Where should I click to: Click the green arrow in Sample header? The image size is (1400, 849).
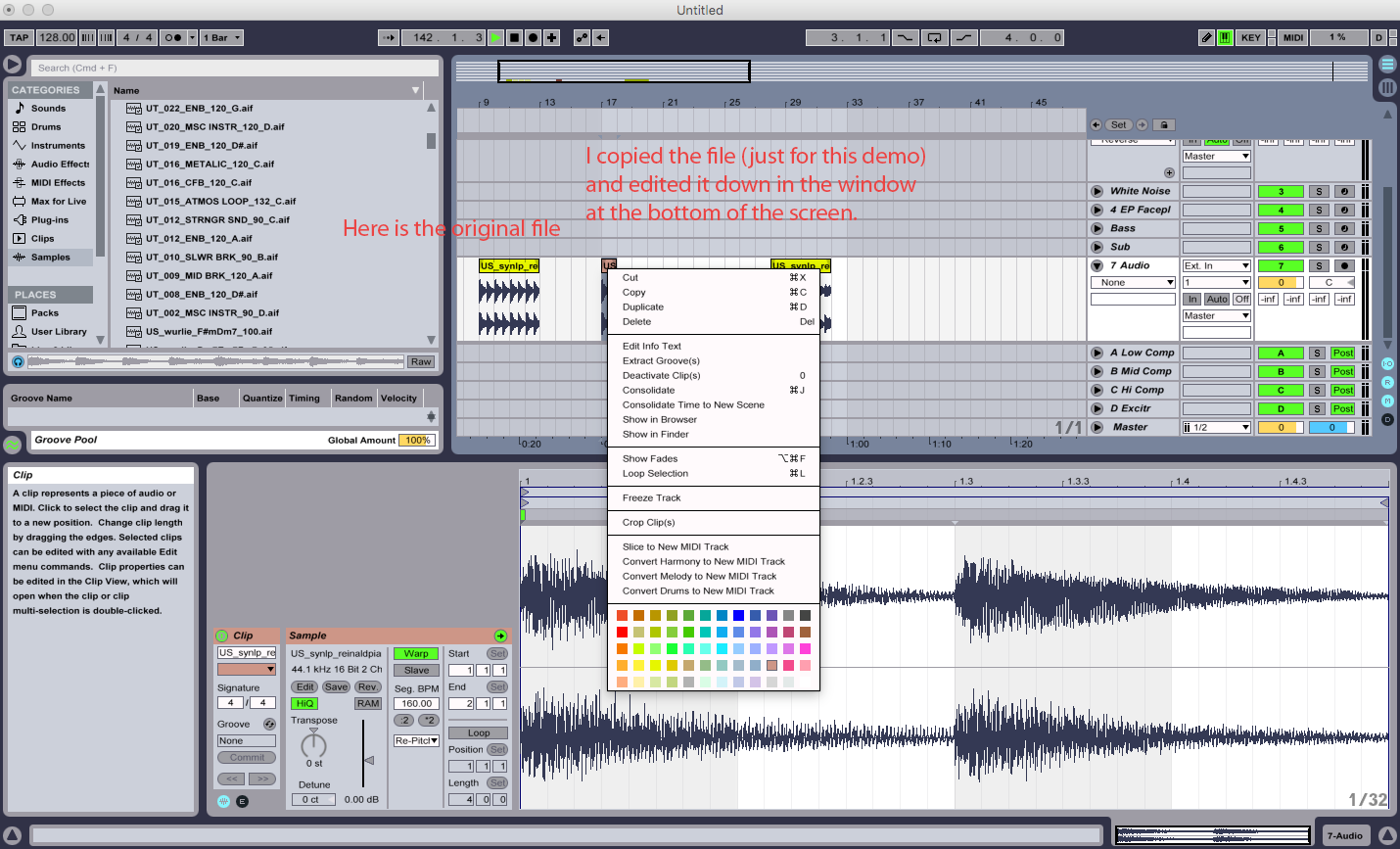[x=500, y=636]
